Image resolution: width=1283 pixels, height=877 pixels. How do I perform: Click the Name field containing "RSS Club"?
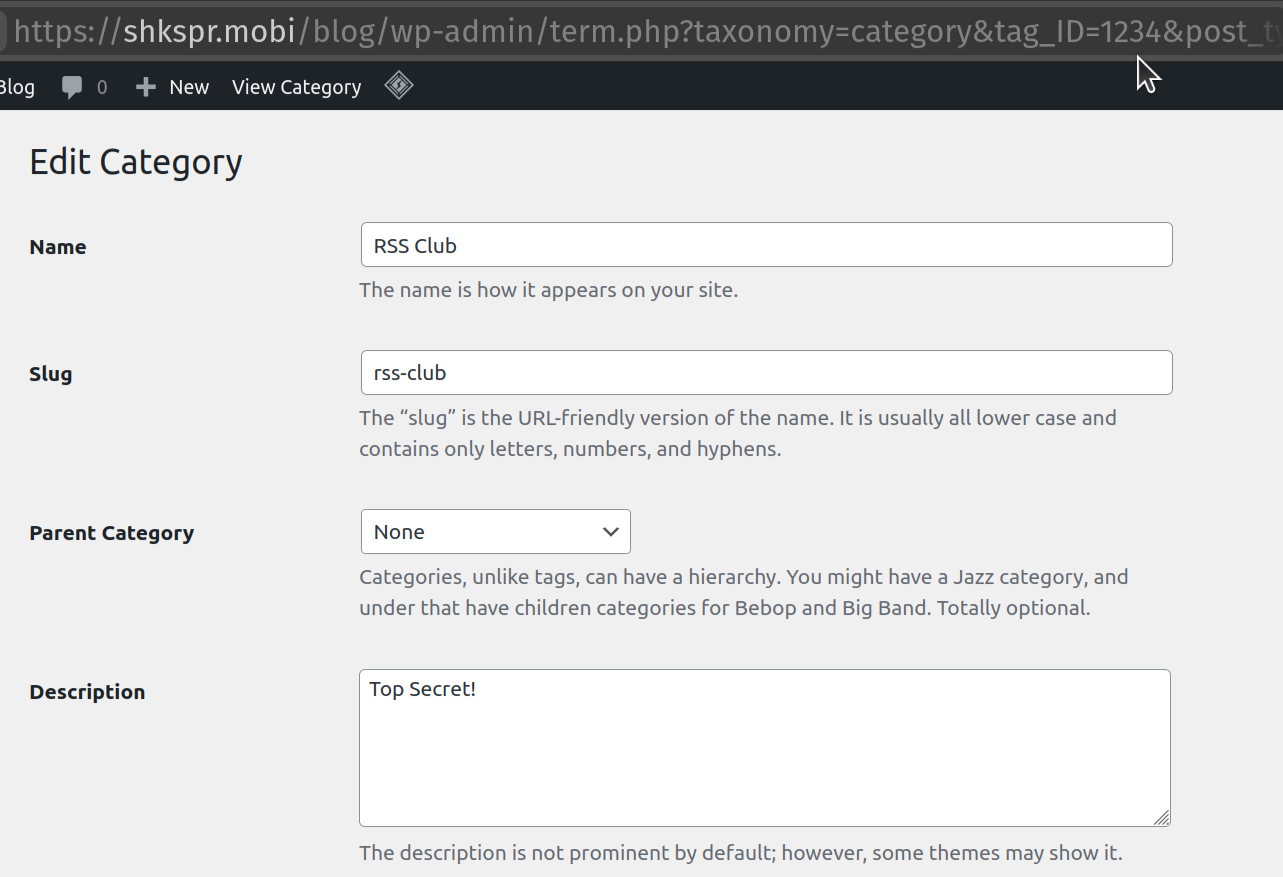pyautogui.click(x=766, y=244)
